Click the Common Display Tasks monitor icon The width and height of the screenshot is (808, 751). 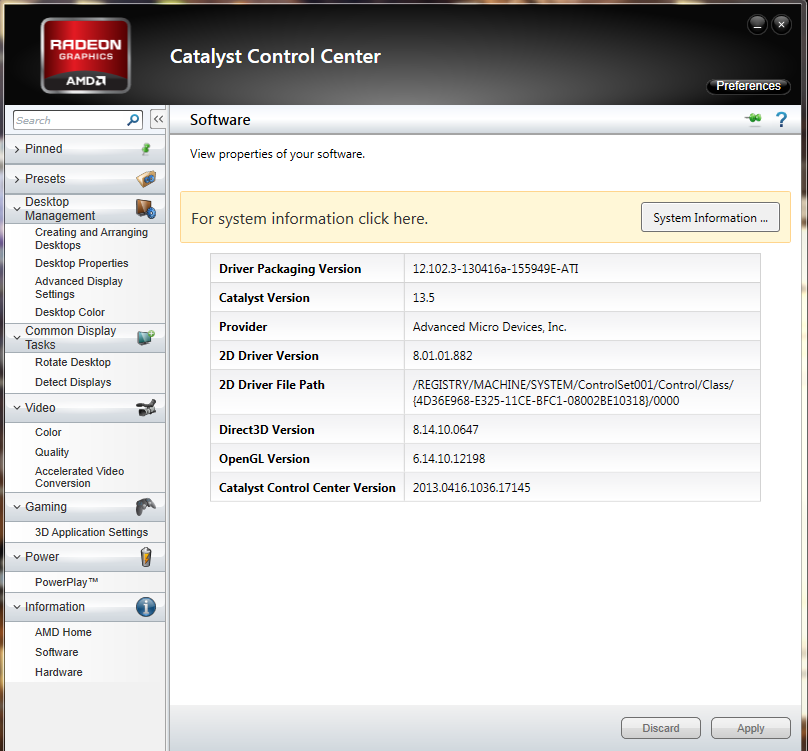click(146, 338)
